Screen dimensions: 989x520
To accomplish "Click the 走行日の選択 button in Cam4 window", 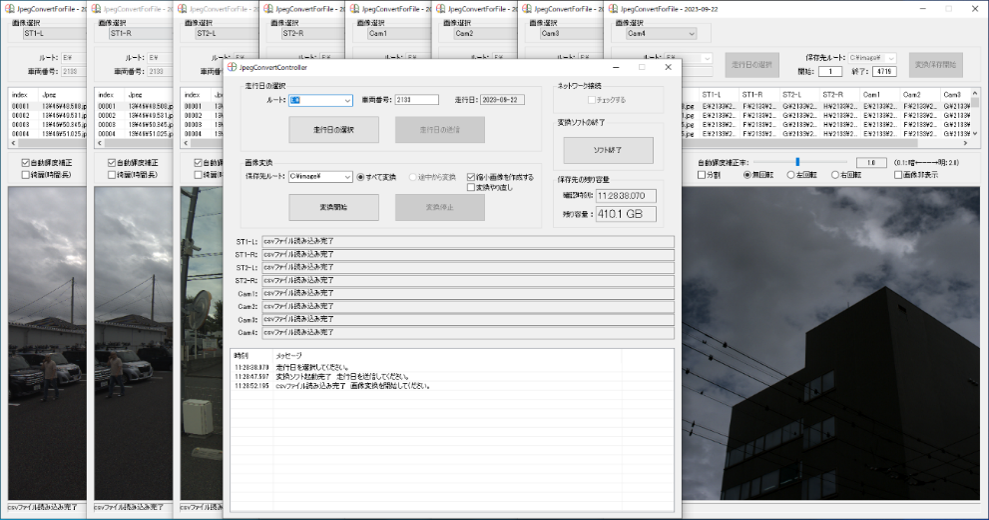I will [x=752, y=65].
